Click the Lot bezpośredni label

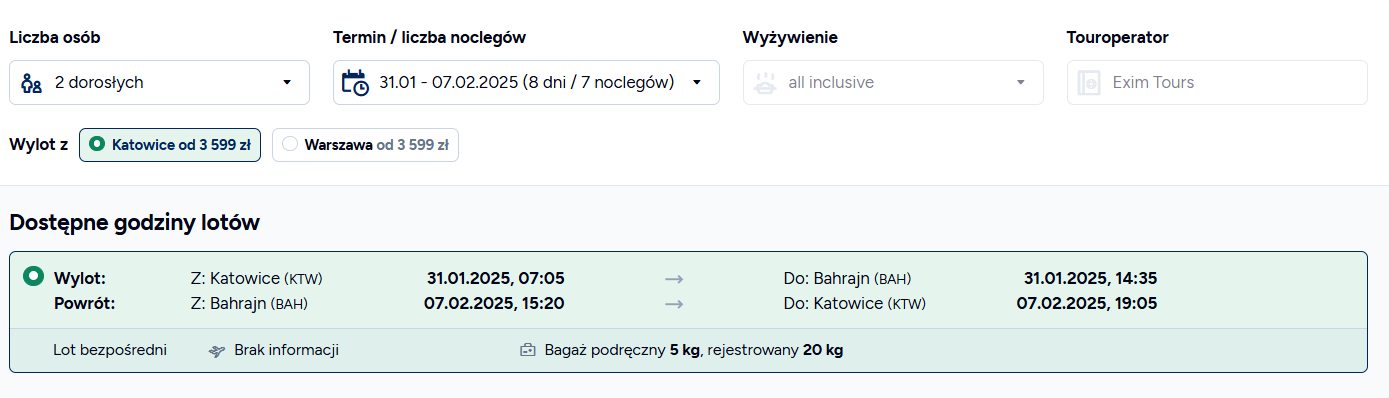[110, 350]
